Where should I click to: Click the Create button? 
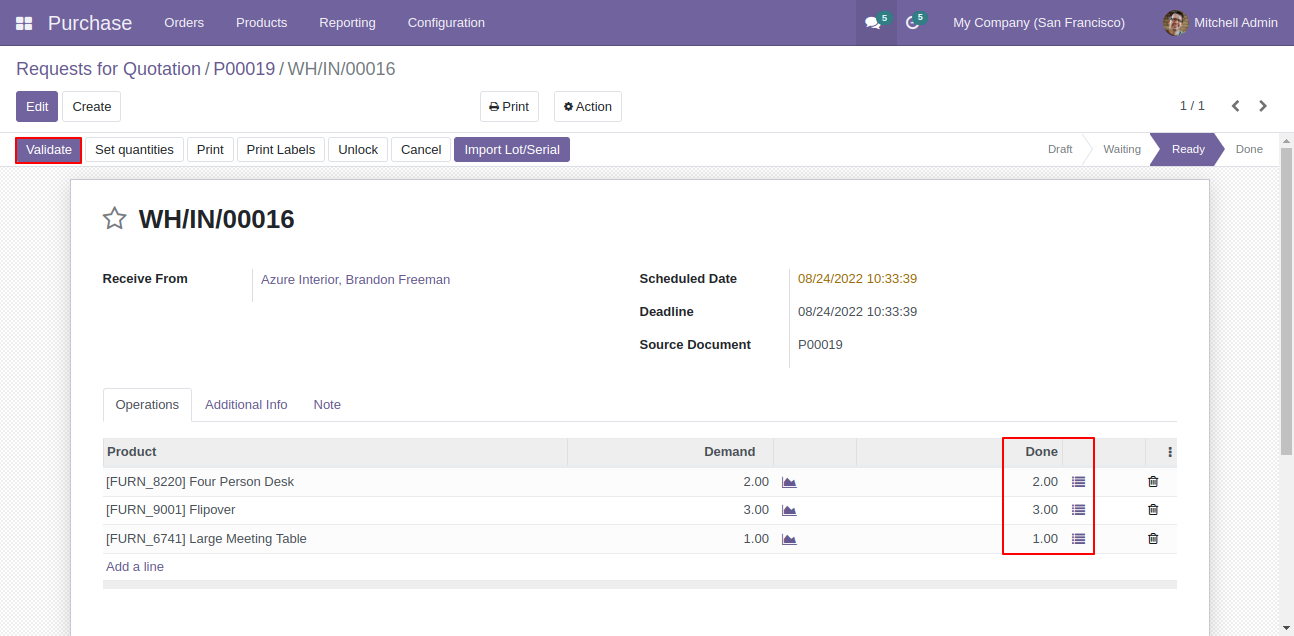click(92, 107)
